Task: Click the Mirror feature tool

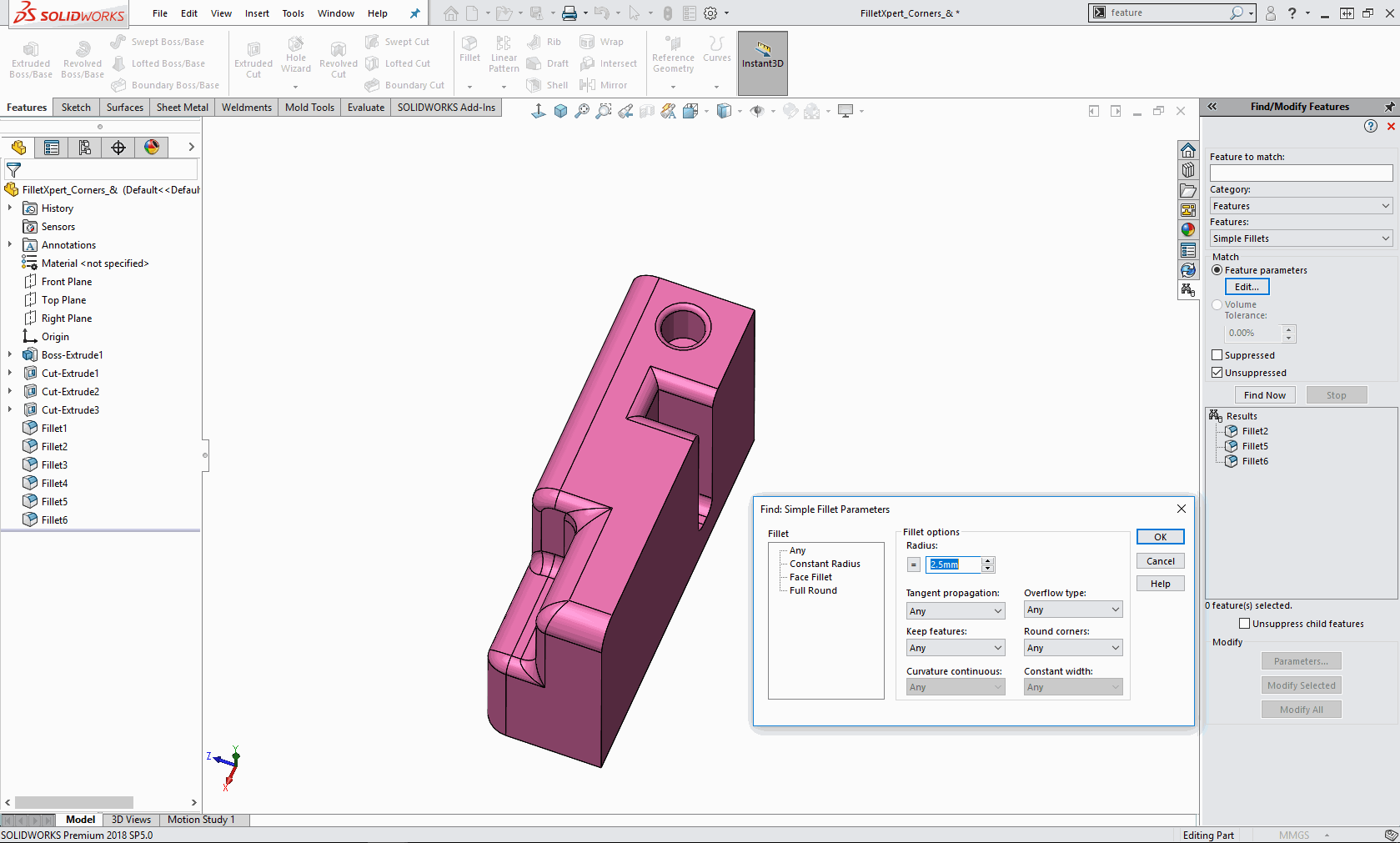Action: tap(606, 84)
